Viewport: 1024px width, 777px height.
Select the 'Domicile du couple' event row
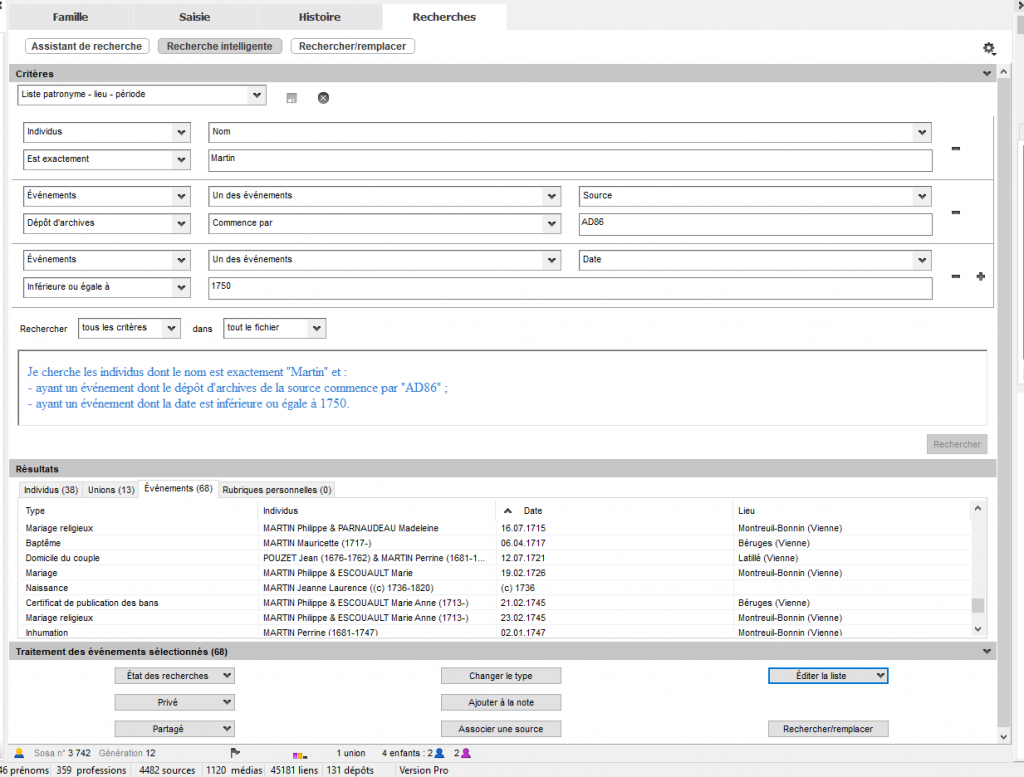[496, 558]
